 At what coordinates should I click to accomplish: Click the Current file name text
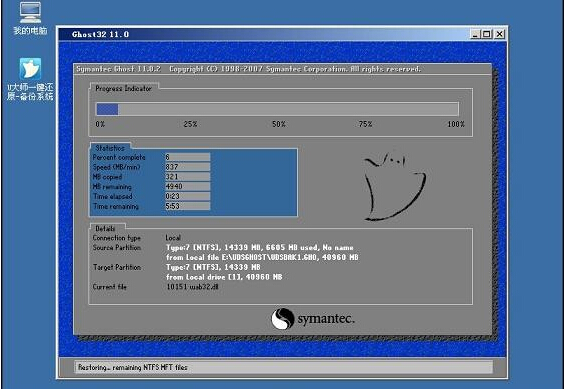pyautogui.click(x=192, y=287)
